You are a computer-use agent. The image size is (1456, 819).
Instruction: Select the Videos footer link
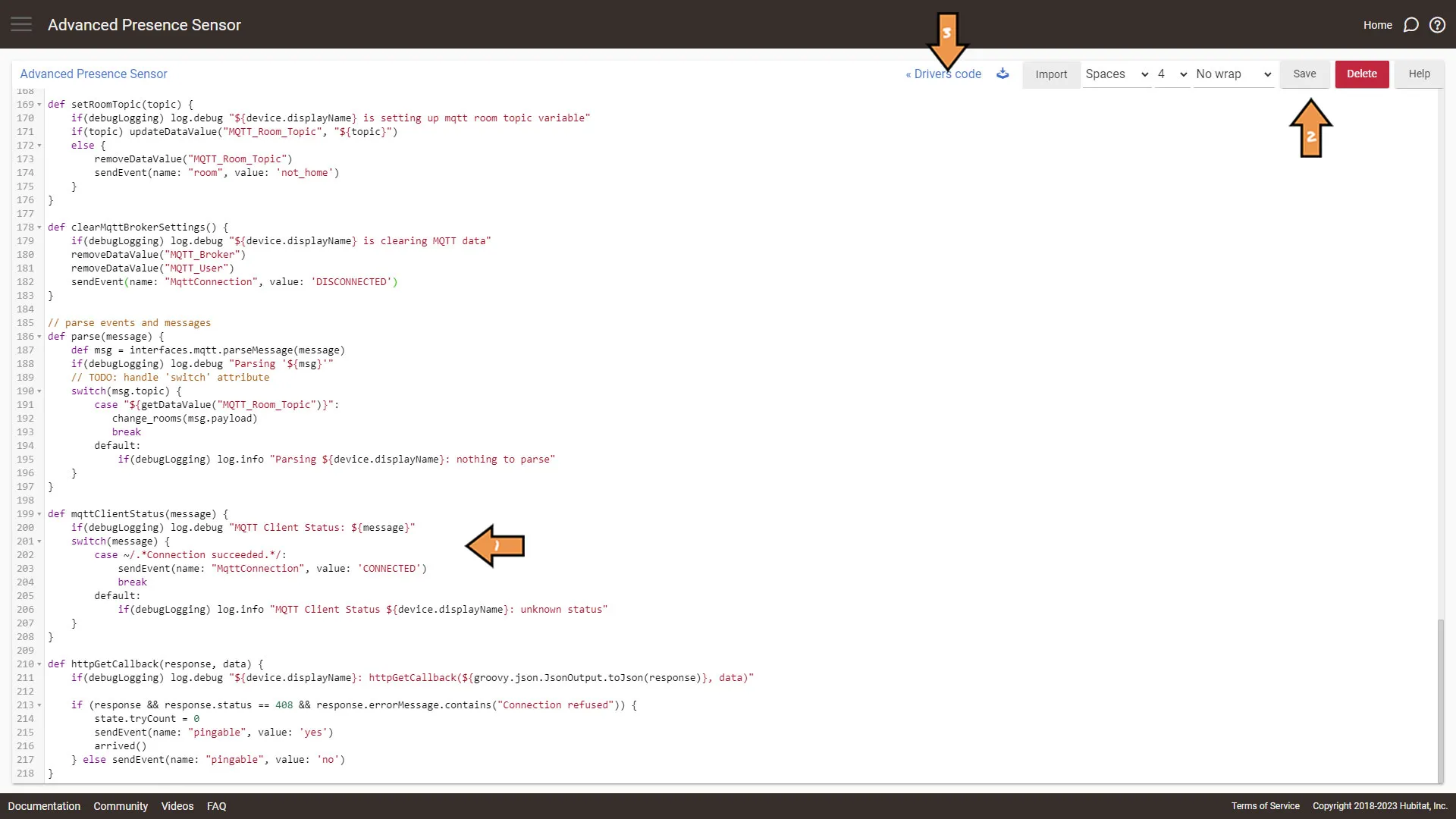[177, 807]
